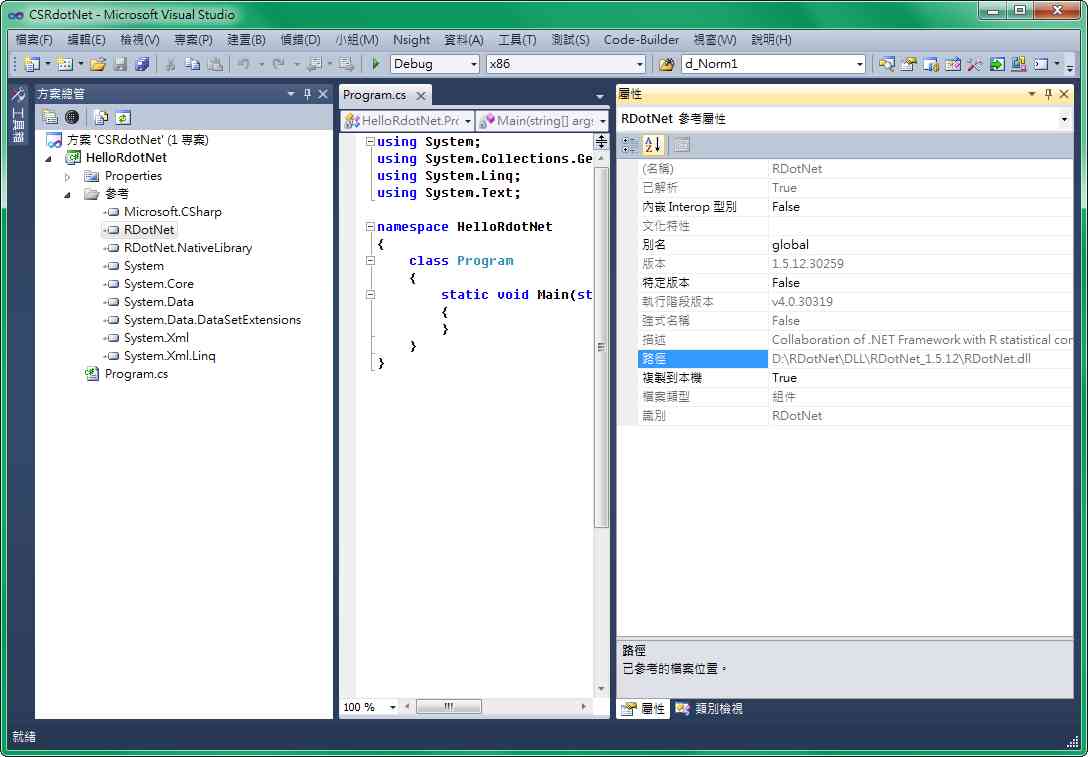
Task: Click the Save All icon in toolbar
Action: pyautogui.click(x=142, y=64)
